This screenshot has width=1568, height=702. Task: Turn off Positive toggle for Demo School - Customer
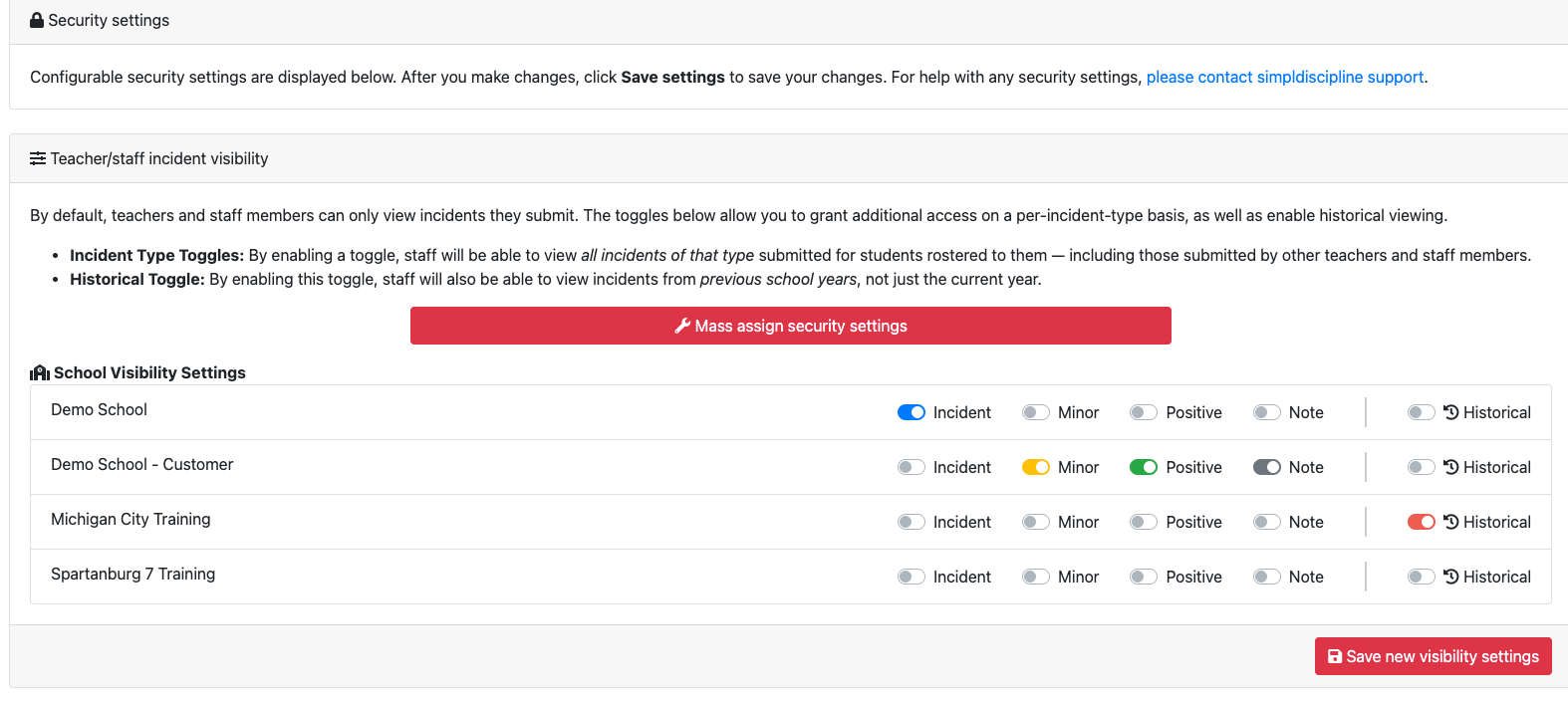click(1144, 467)
